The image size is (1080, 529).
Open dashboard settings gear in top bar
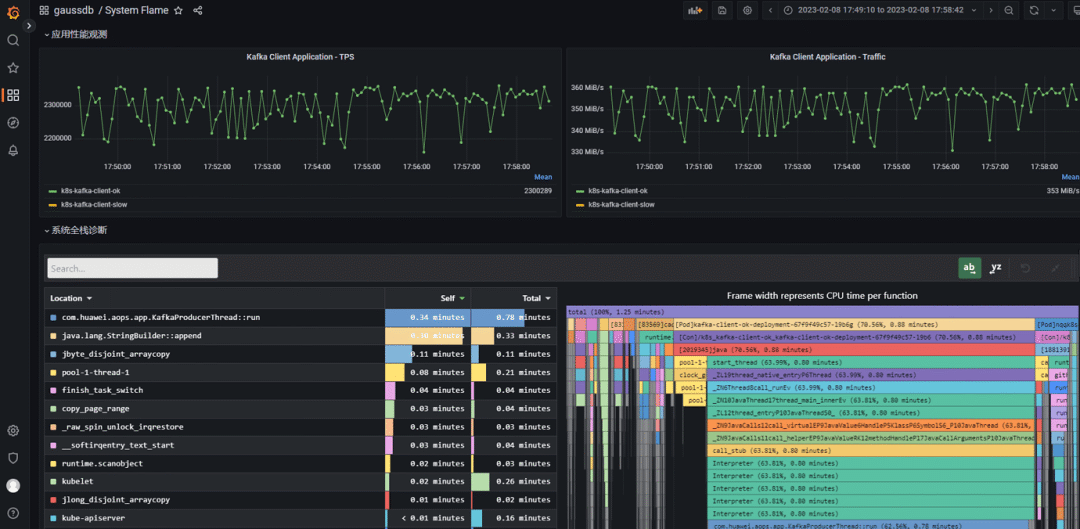point(747,10)
